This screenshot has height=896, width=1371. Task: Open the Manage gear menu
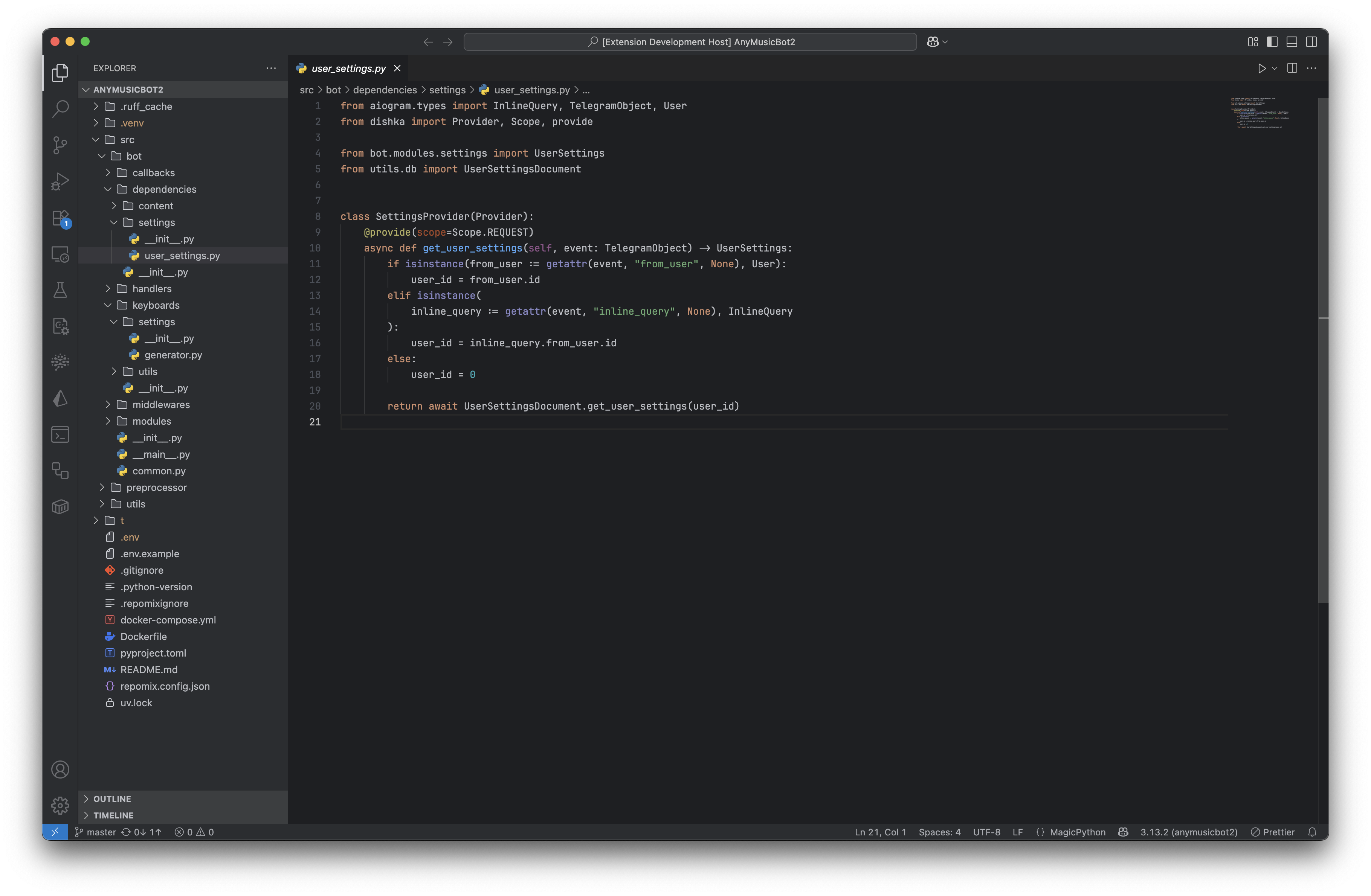click(60, 805)
